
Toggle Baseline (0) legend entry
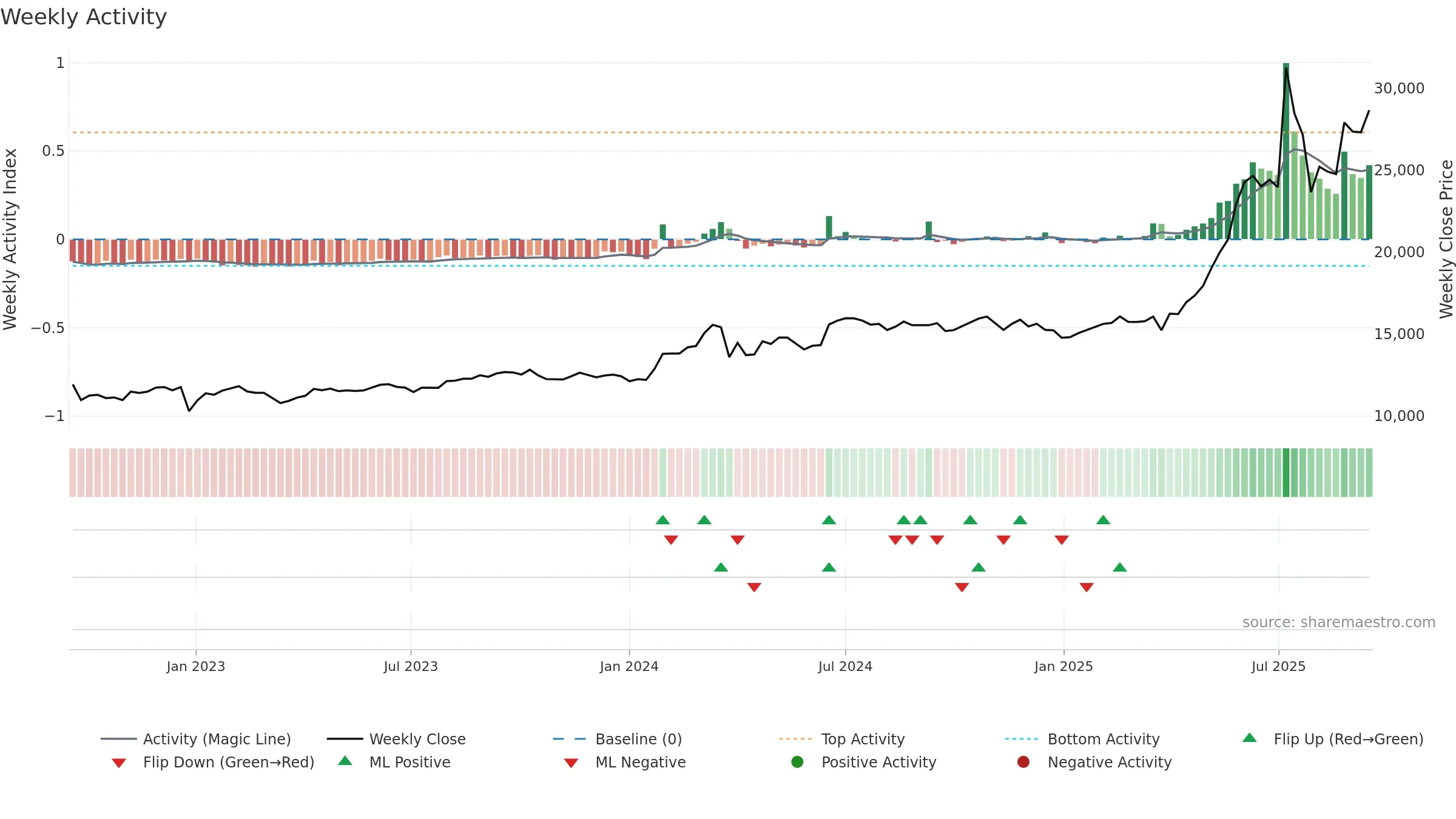(618, 739)
